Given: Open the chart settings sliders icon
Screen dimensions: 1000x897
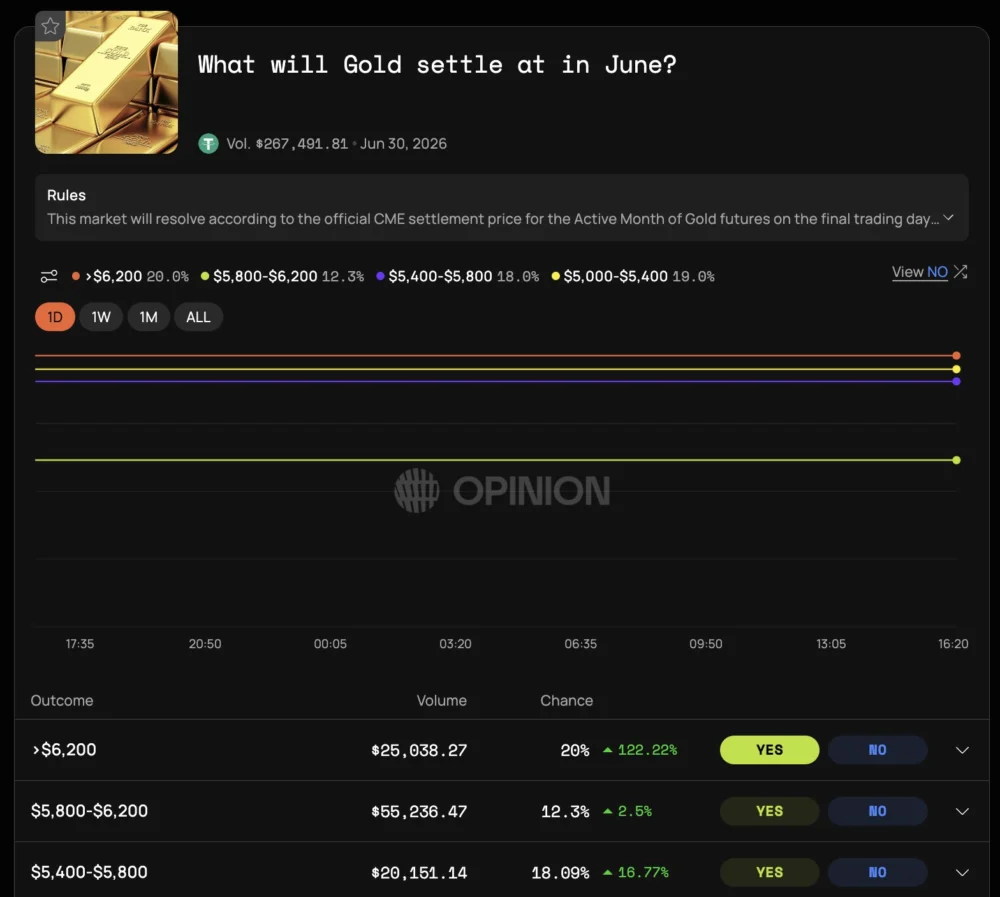Looking at the screenshot, I should [x=49, y=276].
